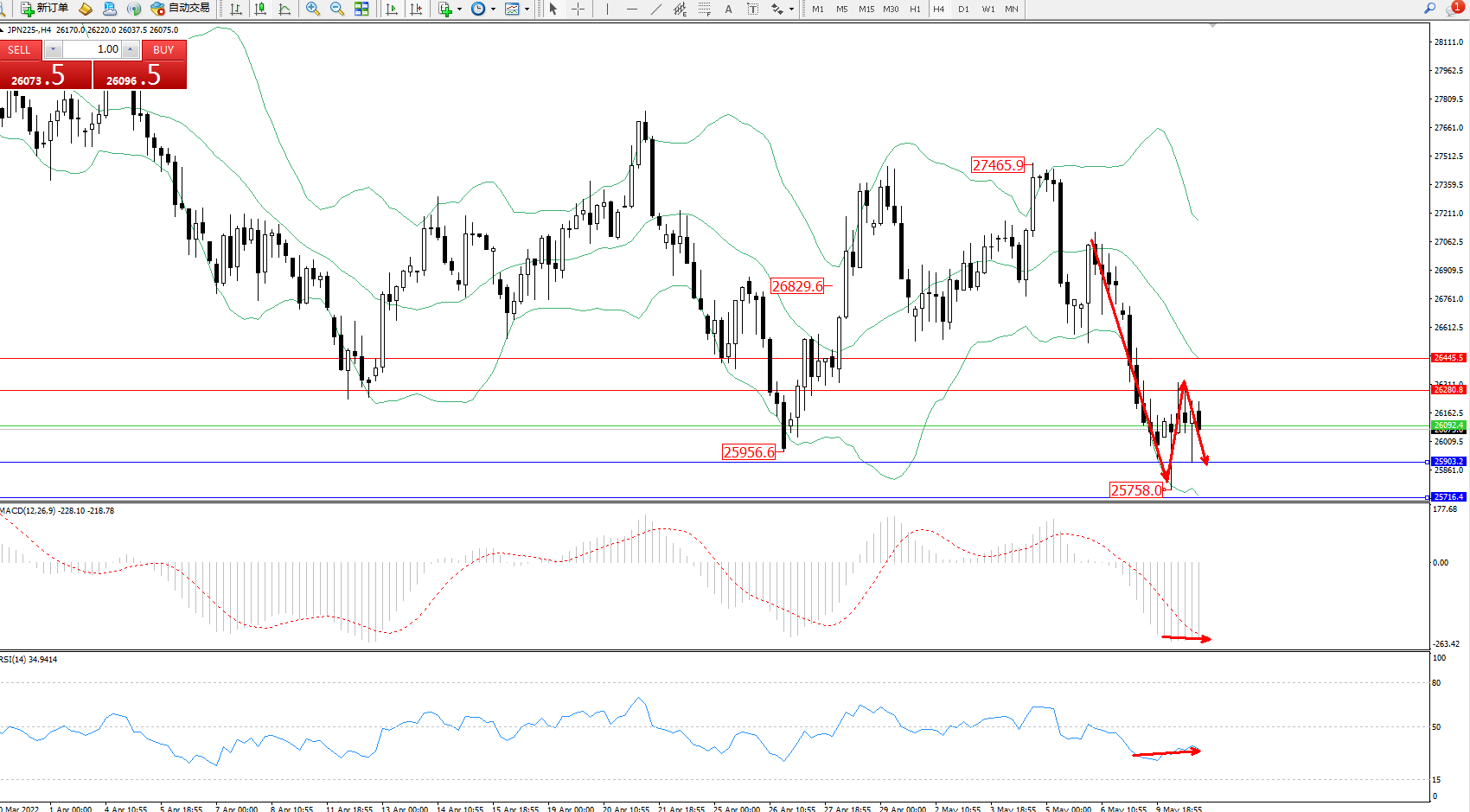Switch chart to line chart mode
The image size is (1470, 812).
tap(284, 9)
